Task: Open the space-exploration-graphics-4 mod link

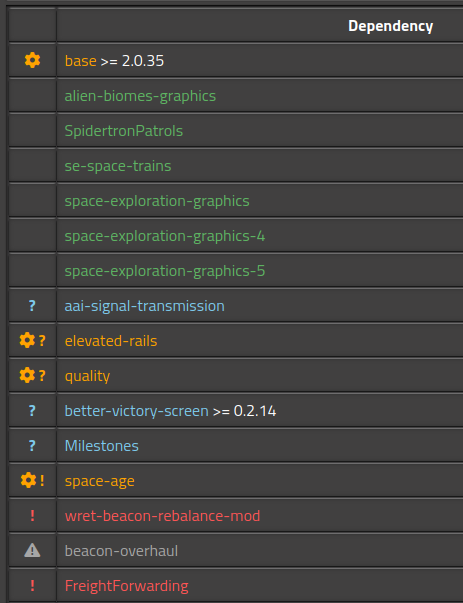Action: coord(165,236)
